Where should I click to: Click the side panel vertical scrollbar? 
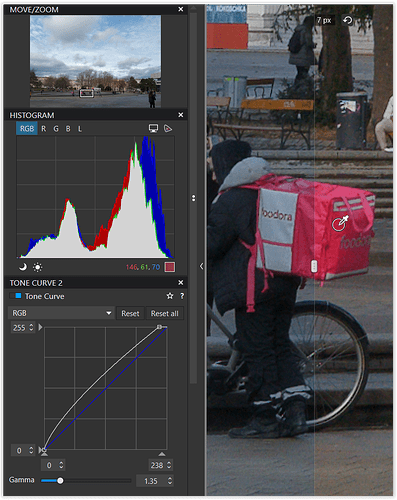pos(193,197)
